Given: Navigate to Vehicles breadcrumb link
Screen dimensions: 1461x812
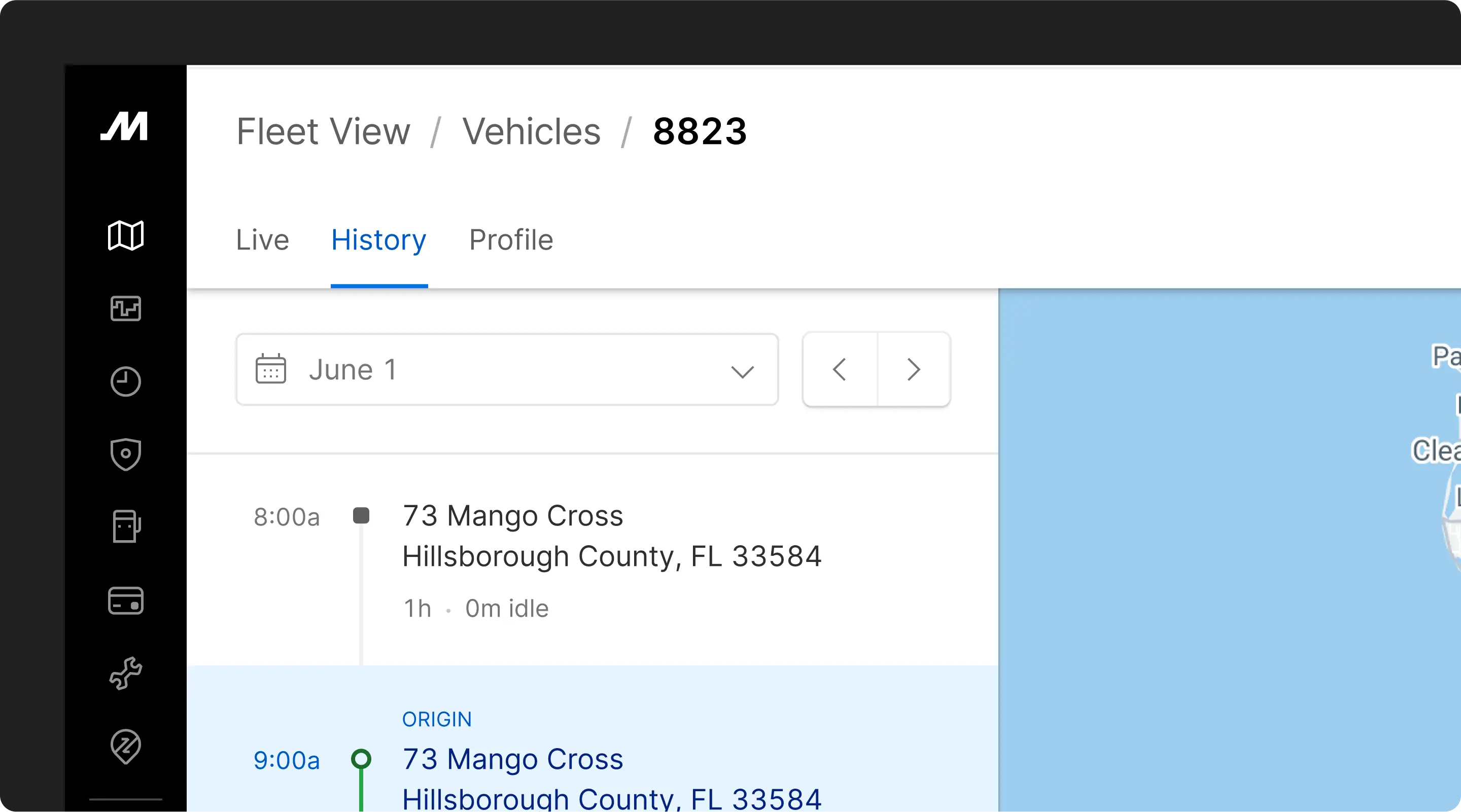Looking at the screenshot, I should point(531,131).
